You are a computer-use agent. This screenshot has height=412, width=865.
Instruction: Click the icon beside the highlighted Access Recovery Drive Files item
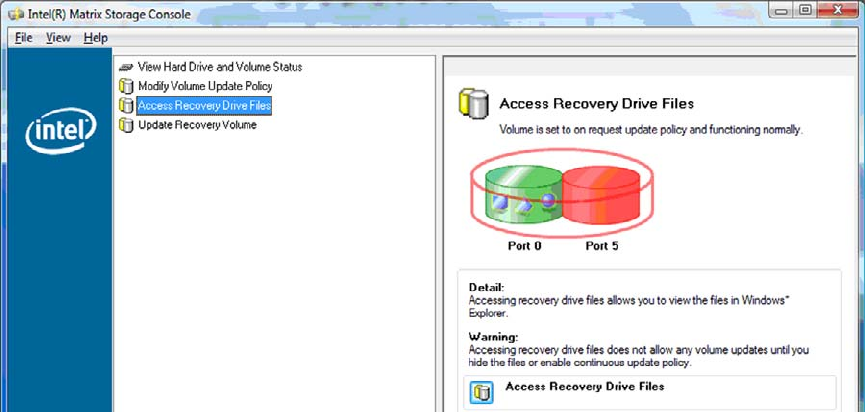coord(126,105)
